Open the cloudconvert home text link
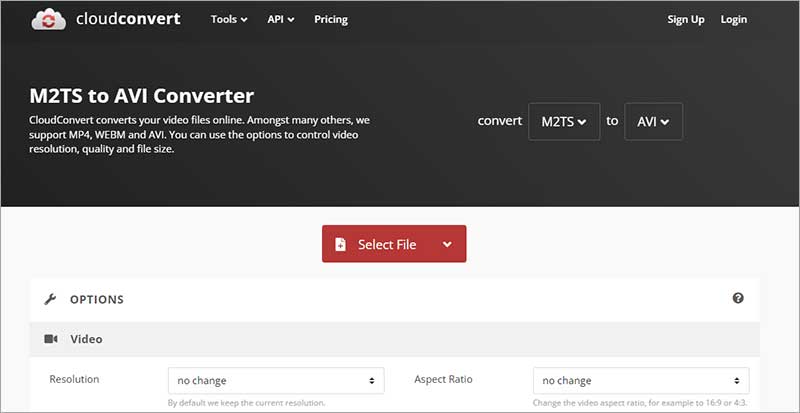Viewport: 800px width, 413px height. pyautogui.click(x=128, y=19)
